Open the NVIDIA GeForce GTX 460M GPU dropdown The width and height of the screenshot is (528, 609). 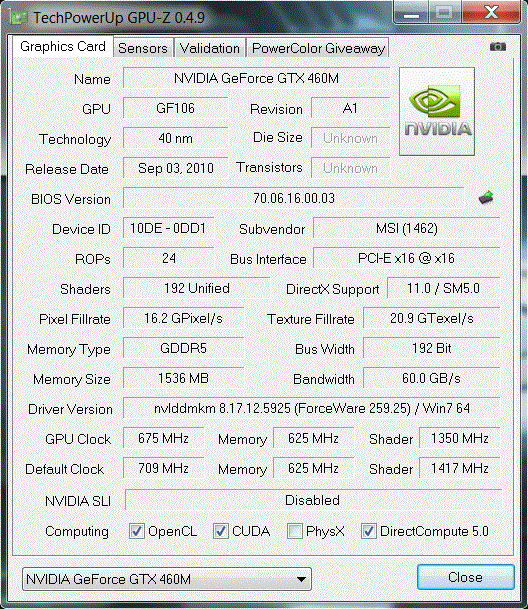point(167,579)
